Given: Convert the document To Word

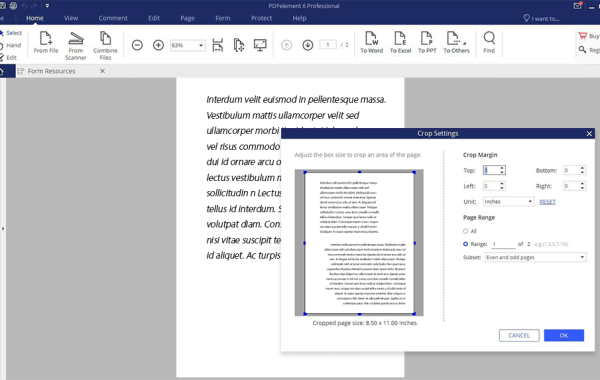Looking at the screenshot, I should 372,42.
